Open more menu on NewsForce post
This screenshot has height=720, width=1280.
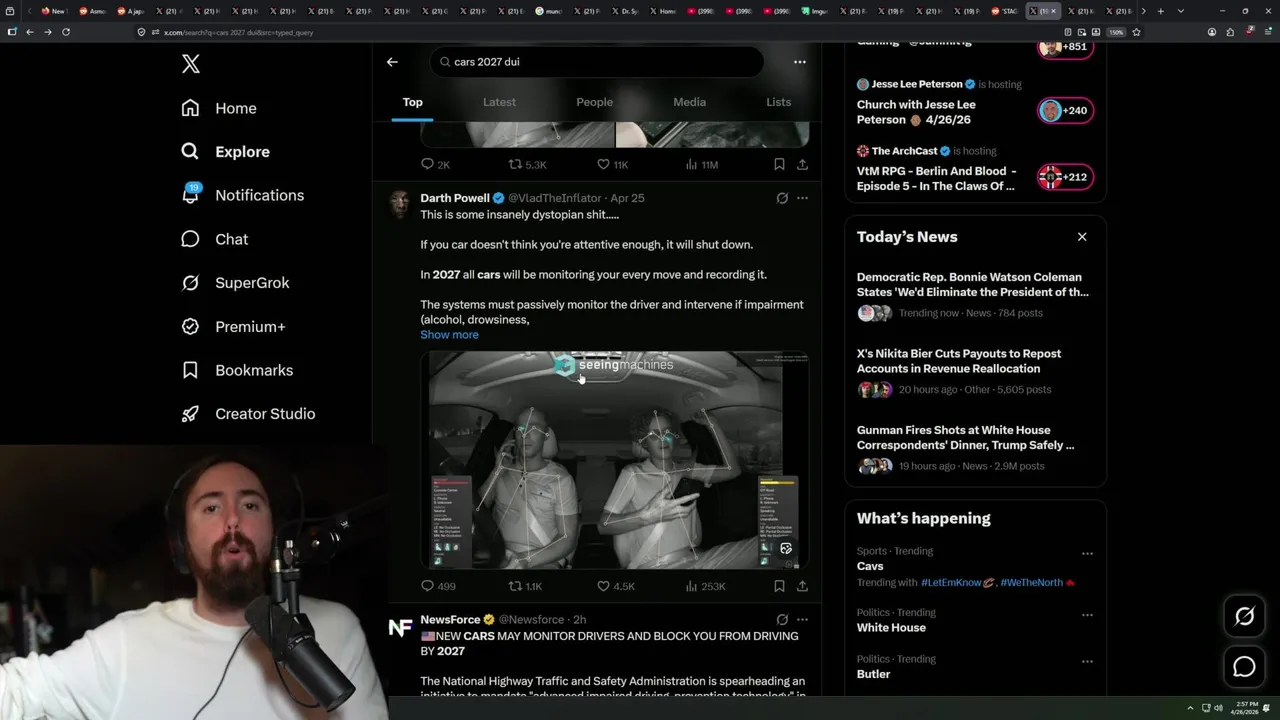tap(802, 620)
